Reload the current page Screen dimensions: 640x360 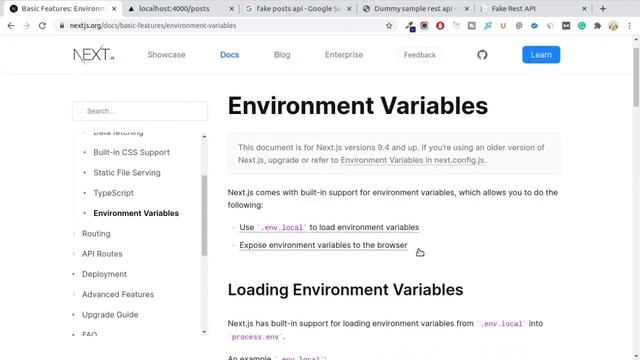pos(42,25)
